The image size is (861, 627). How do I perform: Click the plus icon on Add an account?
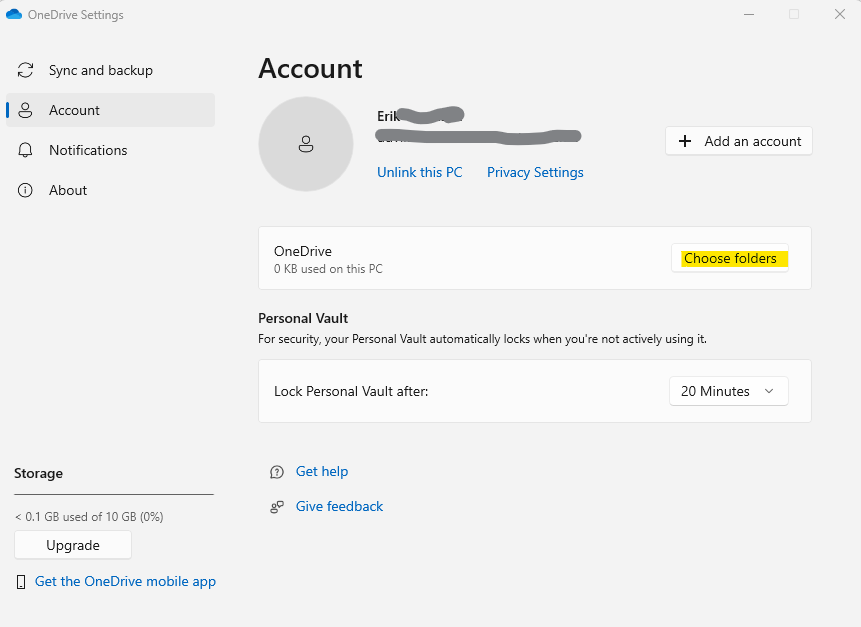[x=685, y=141]
